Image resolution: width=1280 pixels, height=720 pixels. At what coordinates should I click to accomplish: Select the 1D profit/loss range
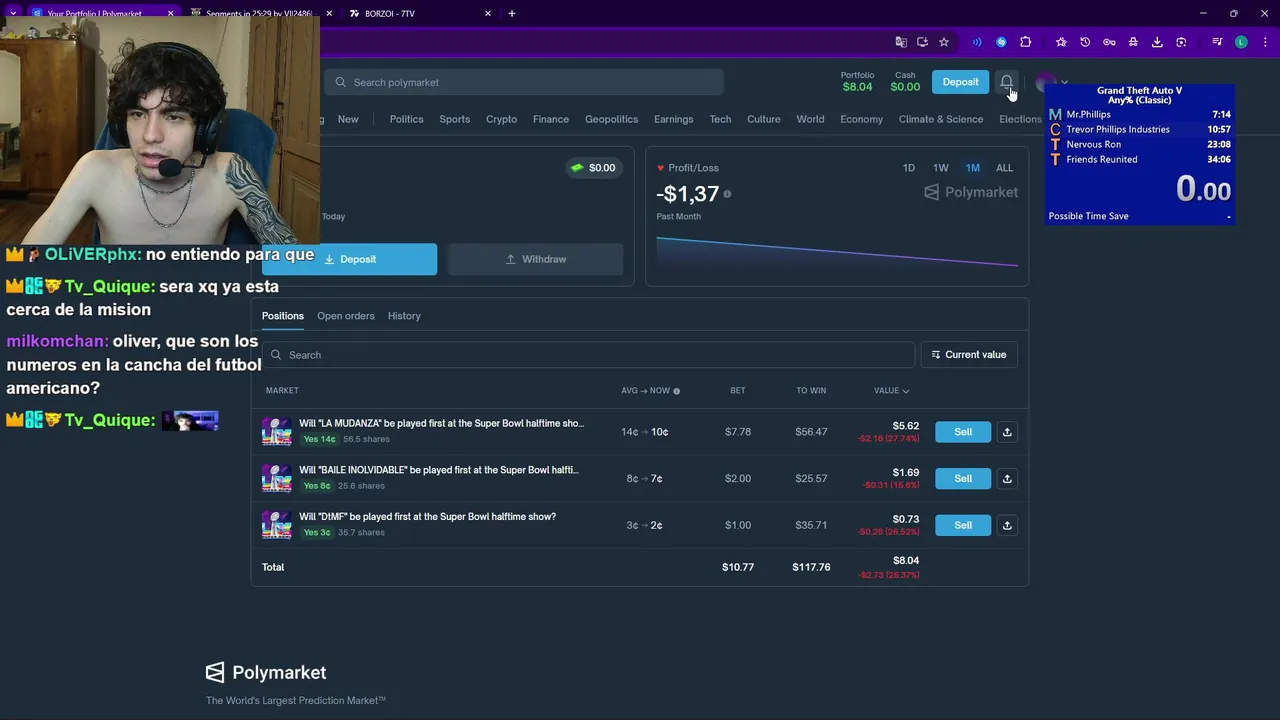tap(909, 168)
